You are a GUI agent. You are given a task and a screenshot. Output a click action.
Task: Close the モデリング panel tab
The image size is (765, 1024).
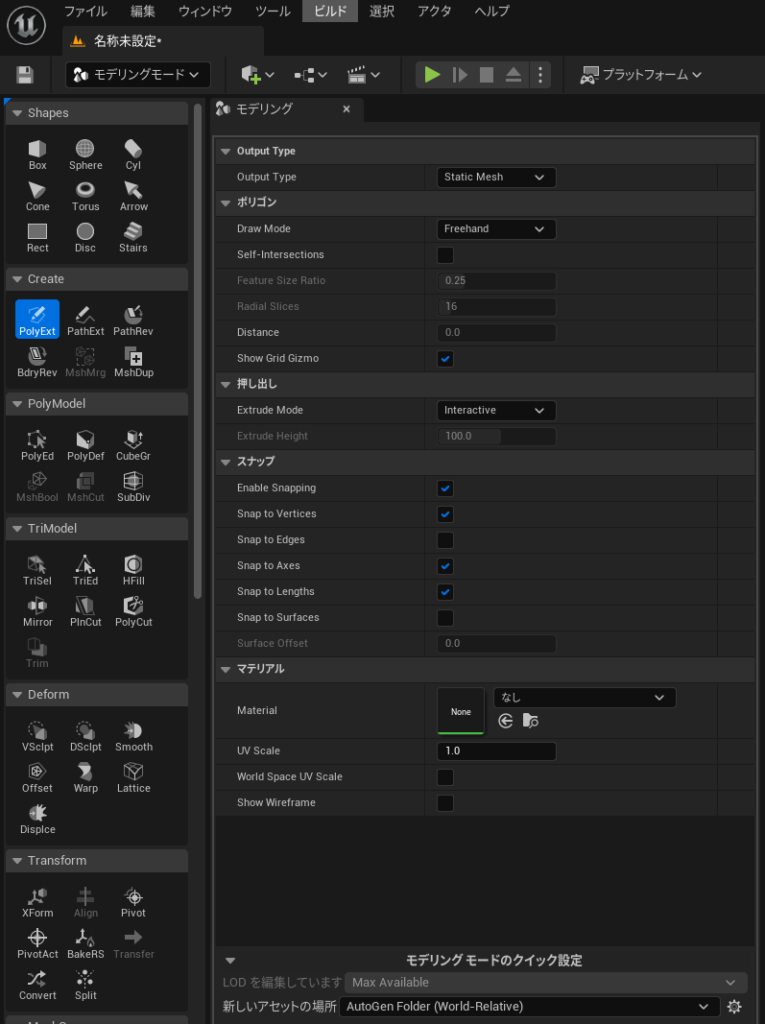coord(346,109)
